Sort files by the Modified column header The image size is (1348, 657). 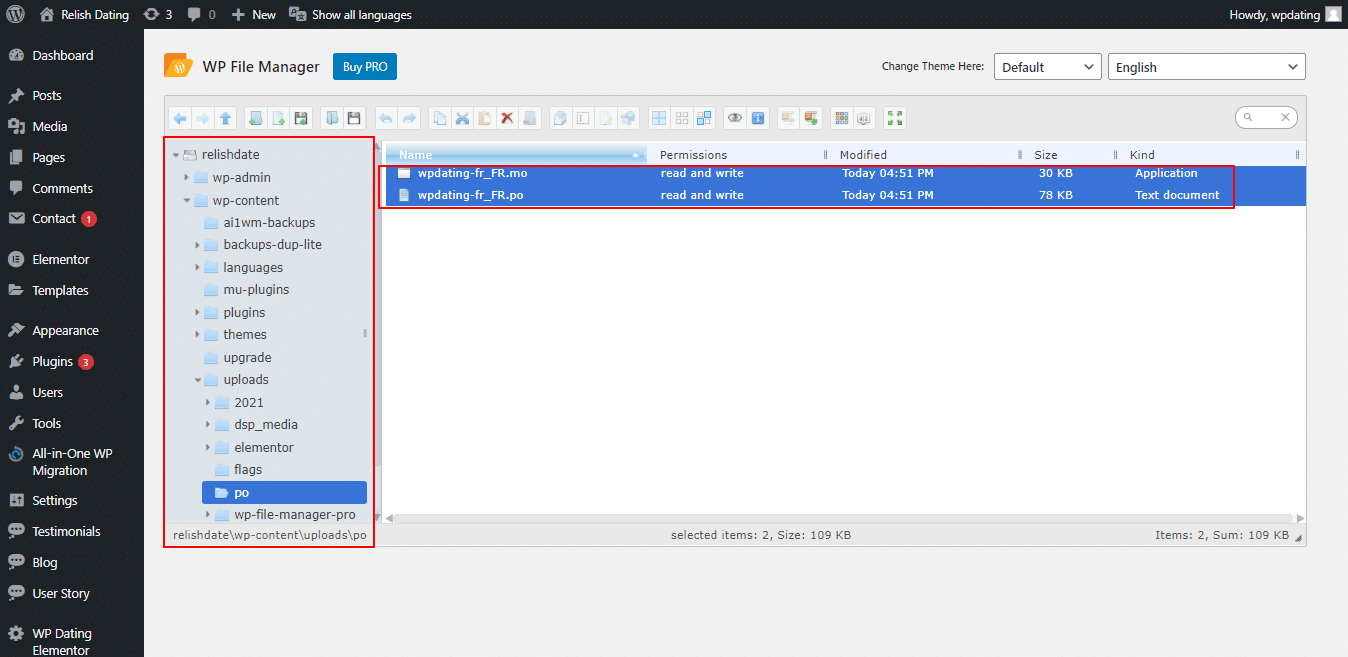(x=927, y=155)
